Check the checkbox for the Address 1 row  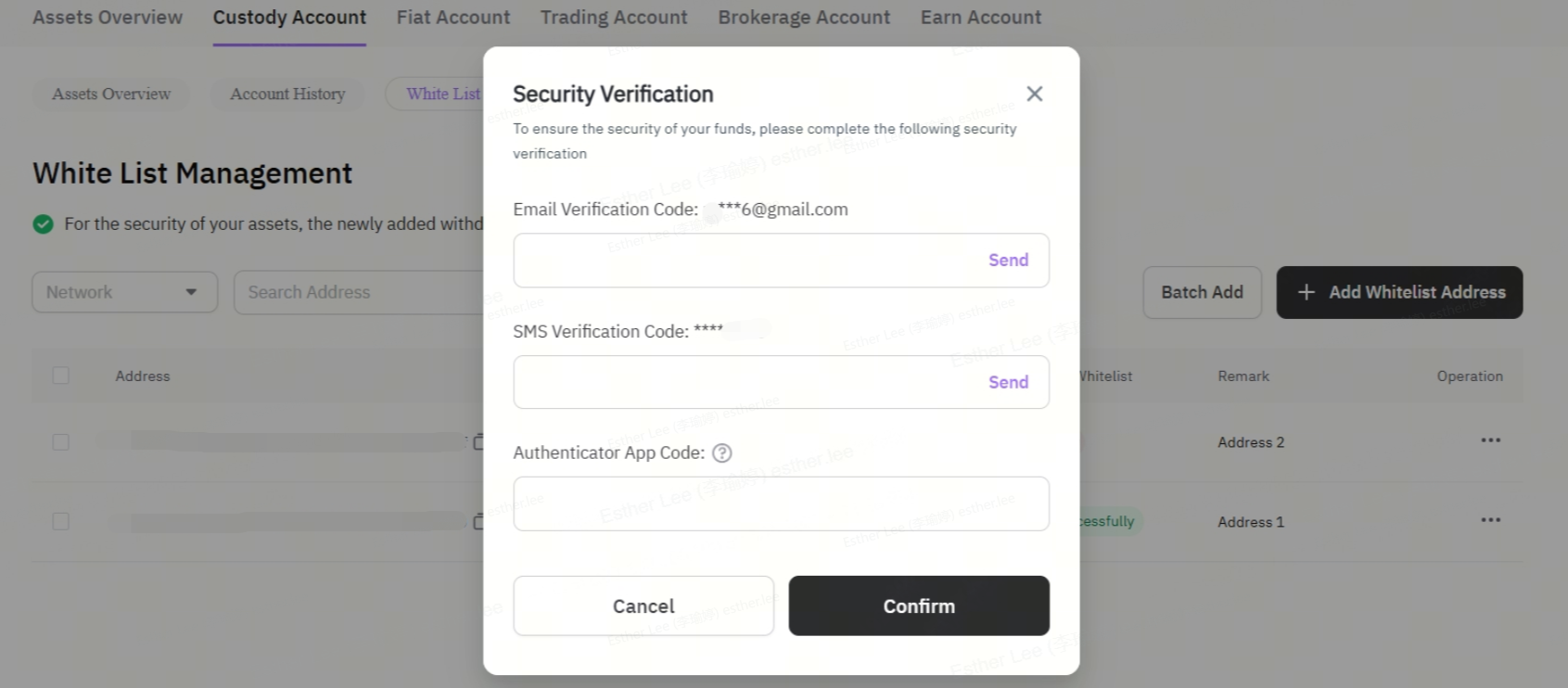pyautogui.click(x=60, y=521)
